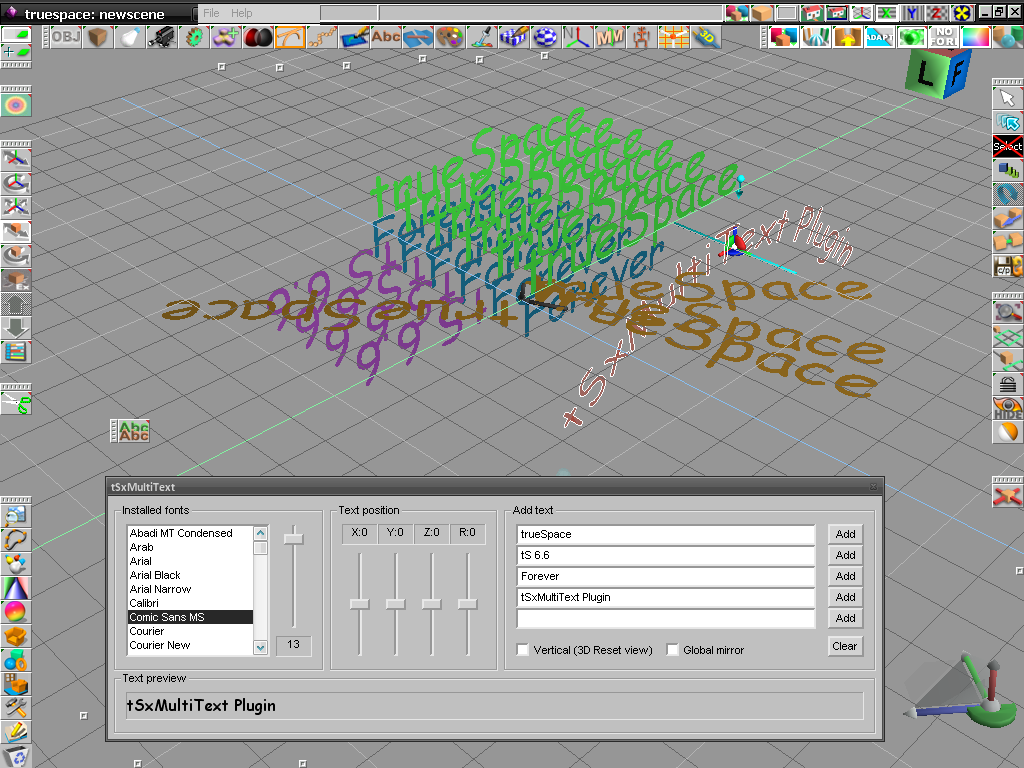1024x768 pixels.
Task: Click the blue checkered sphere icon
Action: pos(545,37)
